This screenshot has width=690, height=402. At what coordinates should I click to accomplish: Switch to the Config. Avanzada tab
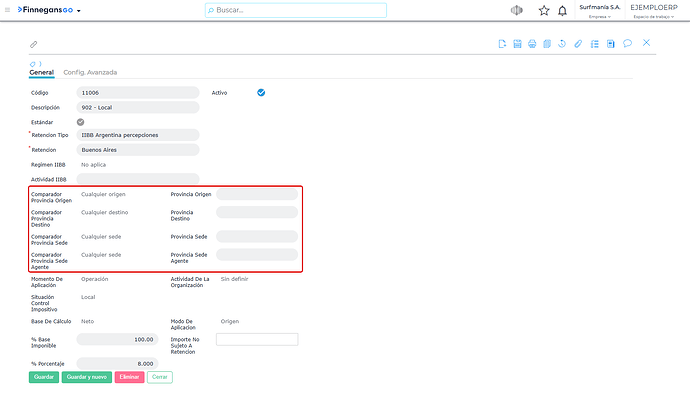point(90,73)
